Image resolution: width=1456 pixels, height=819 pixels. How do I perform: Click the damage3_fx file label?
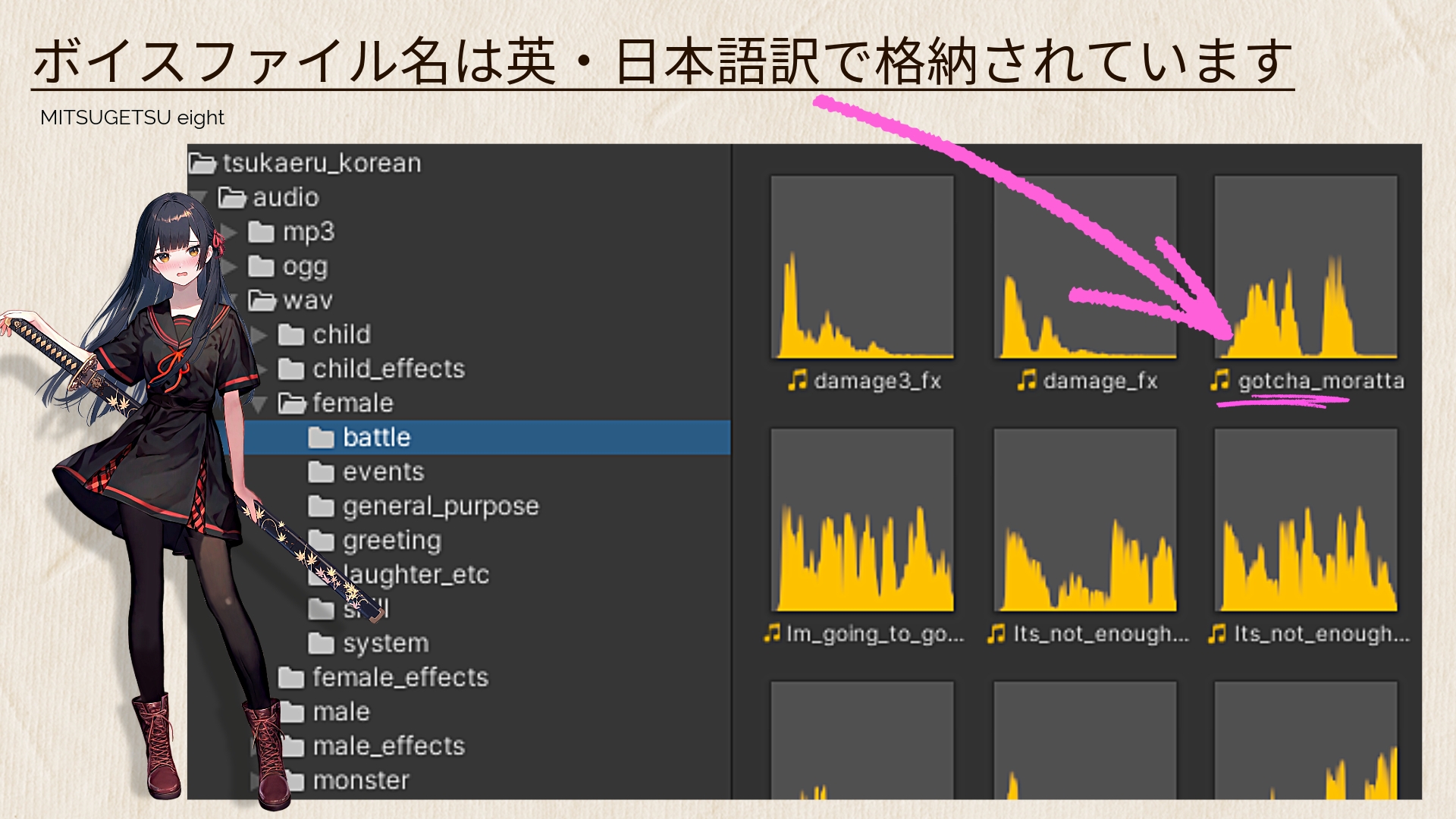point(877,381)
